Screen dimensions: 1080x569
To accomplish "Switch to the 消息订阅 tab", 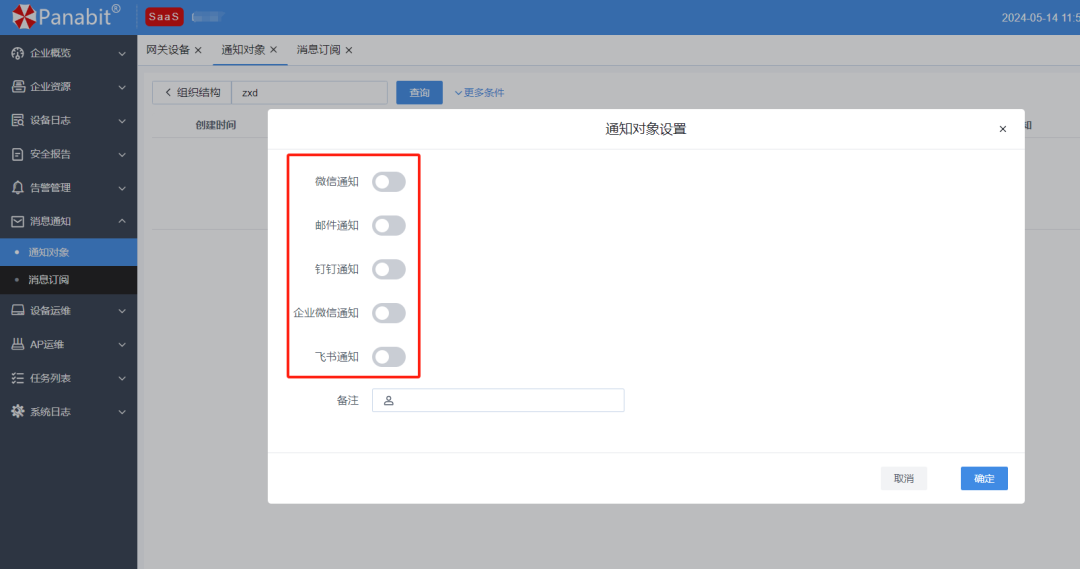I will (x=318, y=50).
